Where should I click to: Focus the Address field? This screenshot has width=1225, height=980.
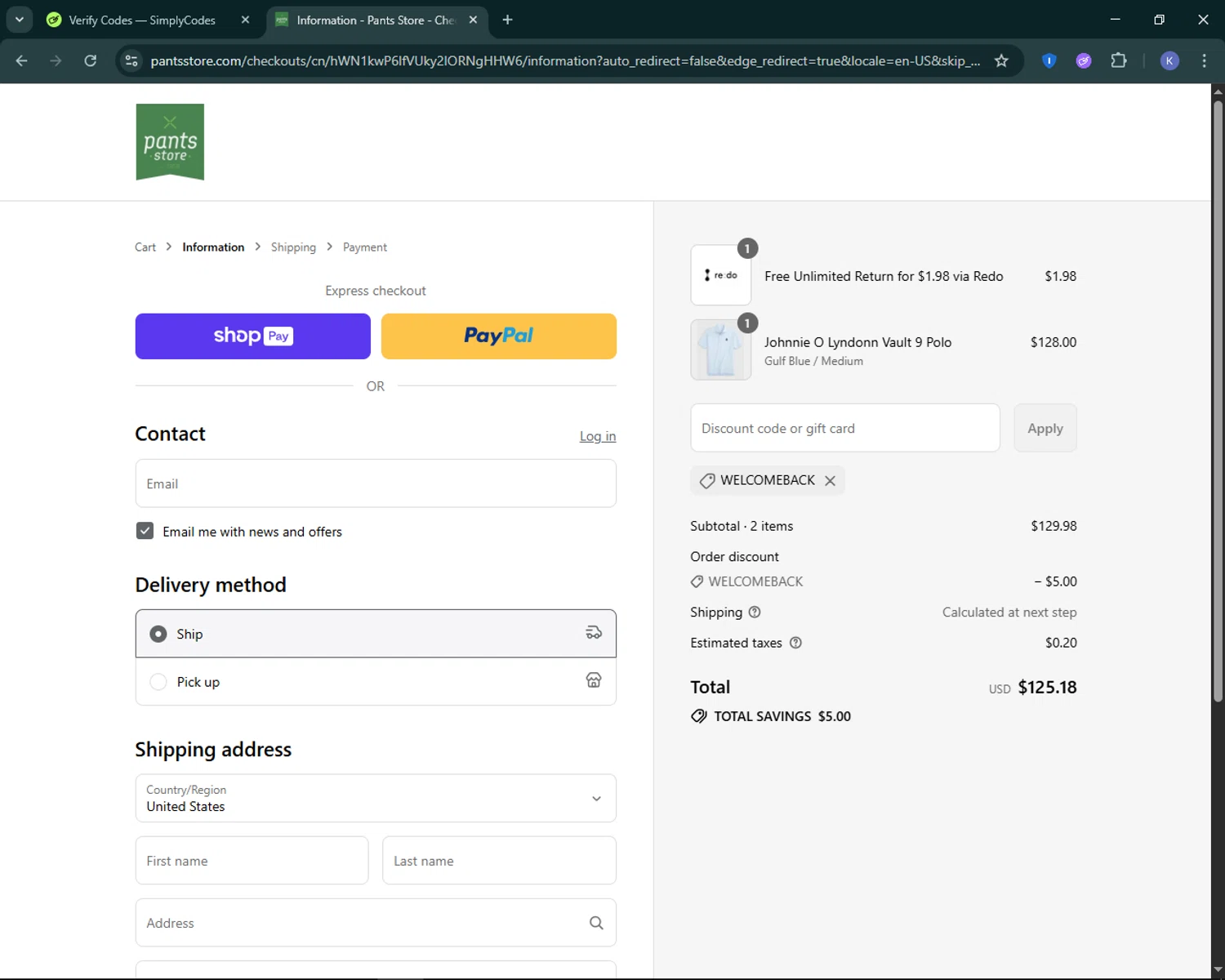click(376, 923)
